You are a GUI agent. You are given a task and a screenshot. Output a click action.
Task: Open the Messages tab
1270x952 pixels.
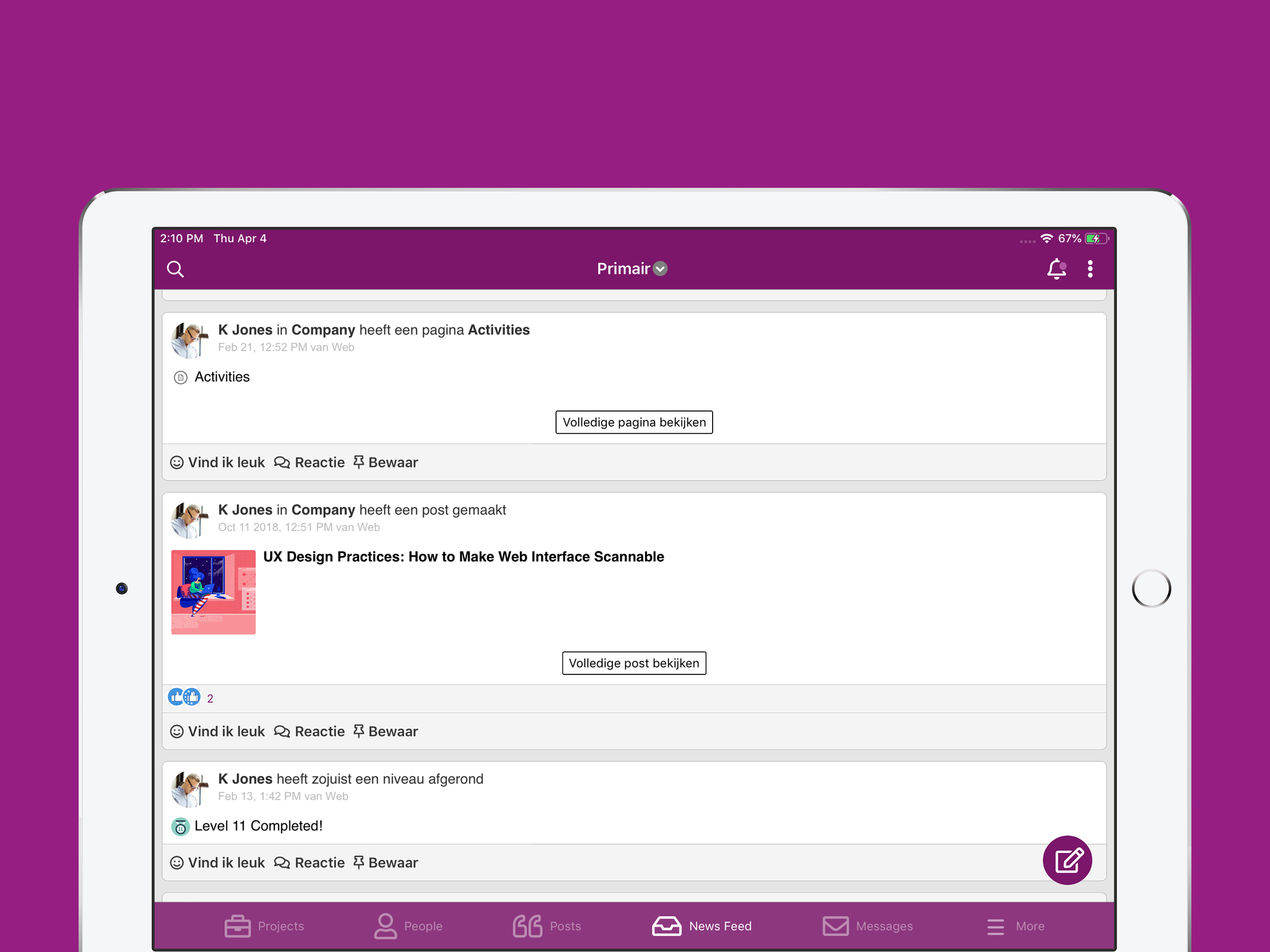[867, 926]
